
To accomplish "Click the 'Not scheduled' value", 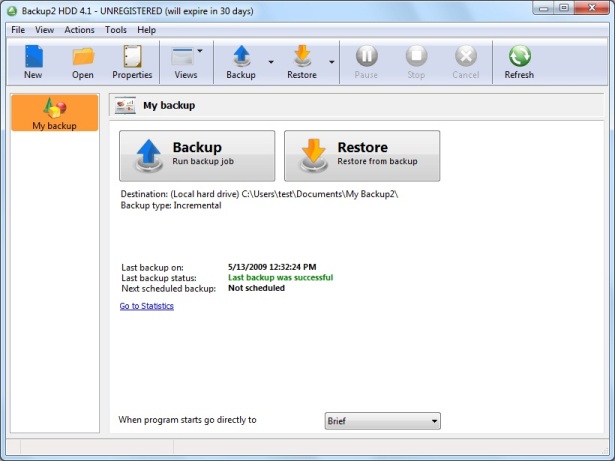I will (257, 288).
